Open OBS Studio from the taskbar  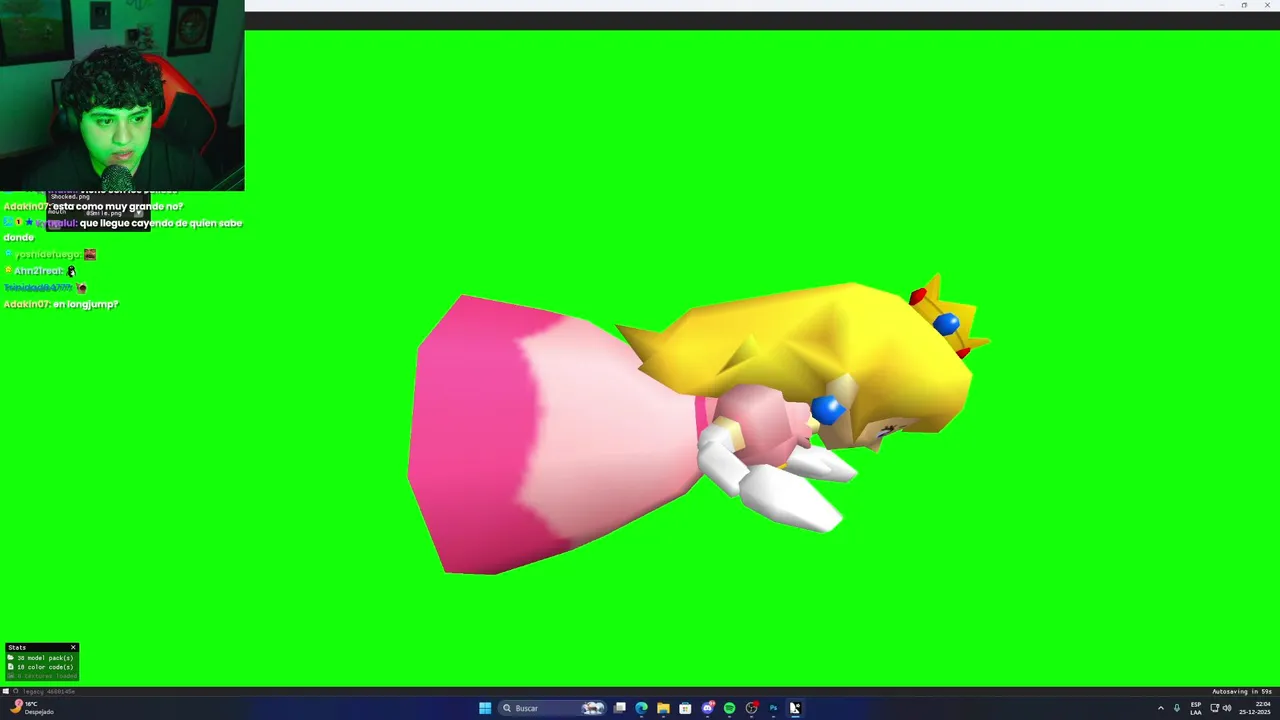(x=751, y=708)
